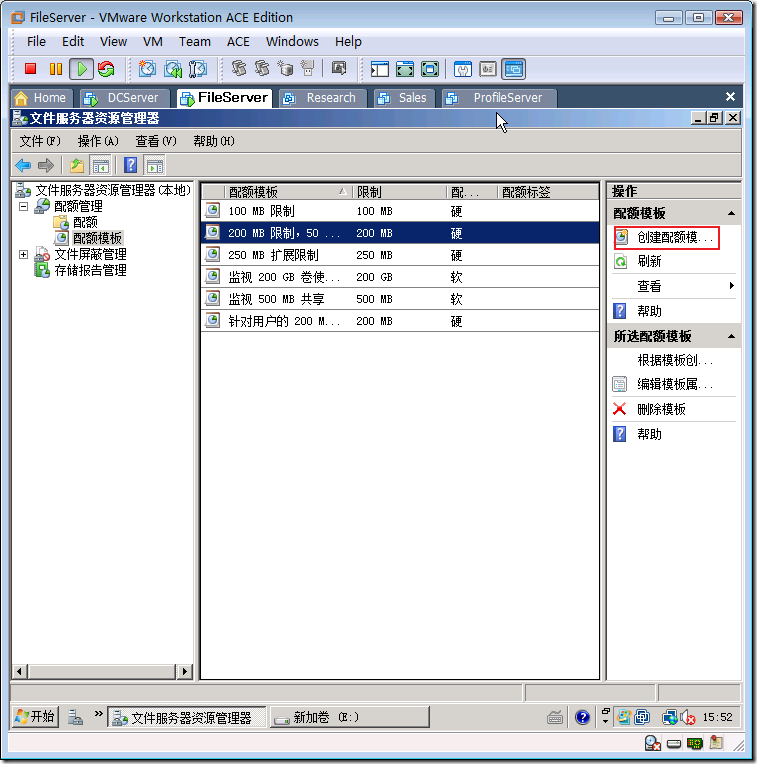Screen dimensions: 757x764
Task: Click 创建配额模 create quota template action
Action: click(666, 238)
